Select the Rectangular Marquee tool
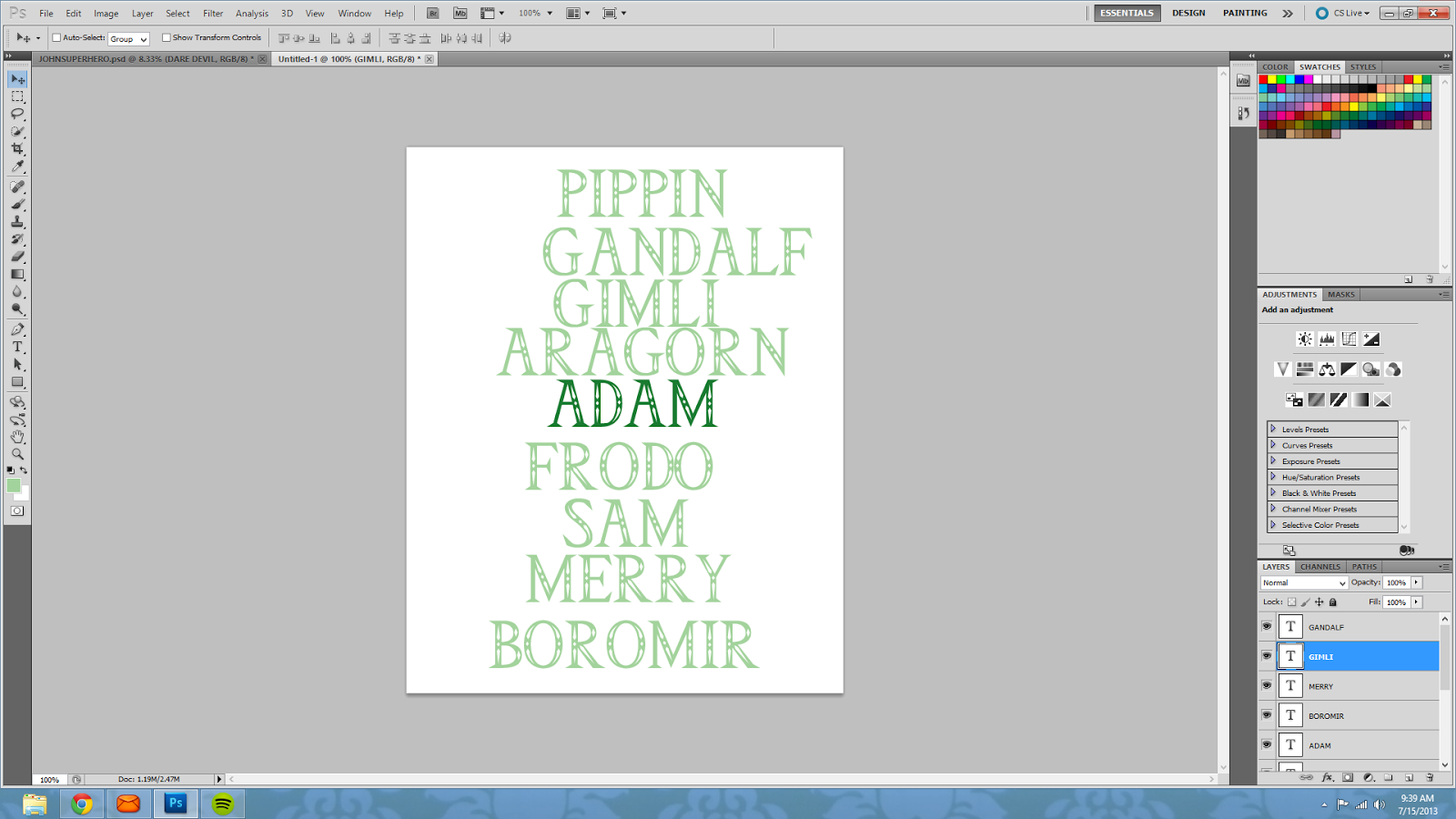The width and height of the screenshot is (1456, 819). pos(17,96)
